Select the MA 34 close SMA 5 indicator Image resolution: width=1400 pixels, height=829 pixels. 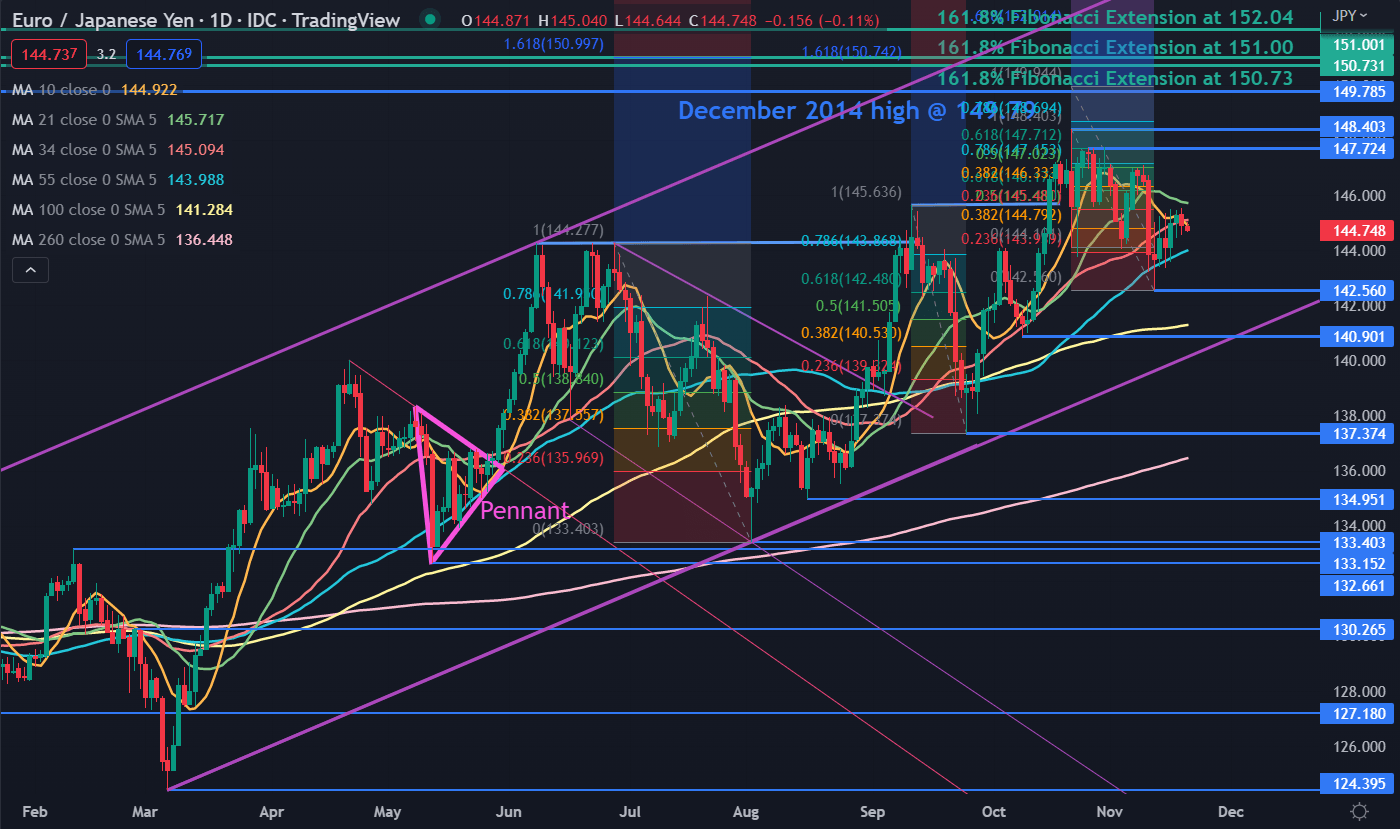(118, 150)
